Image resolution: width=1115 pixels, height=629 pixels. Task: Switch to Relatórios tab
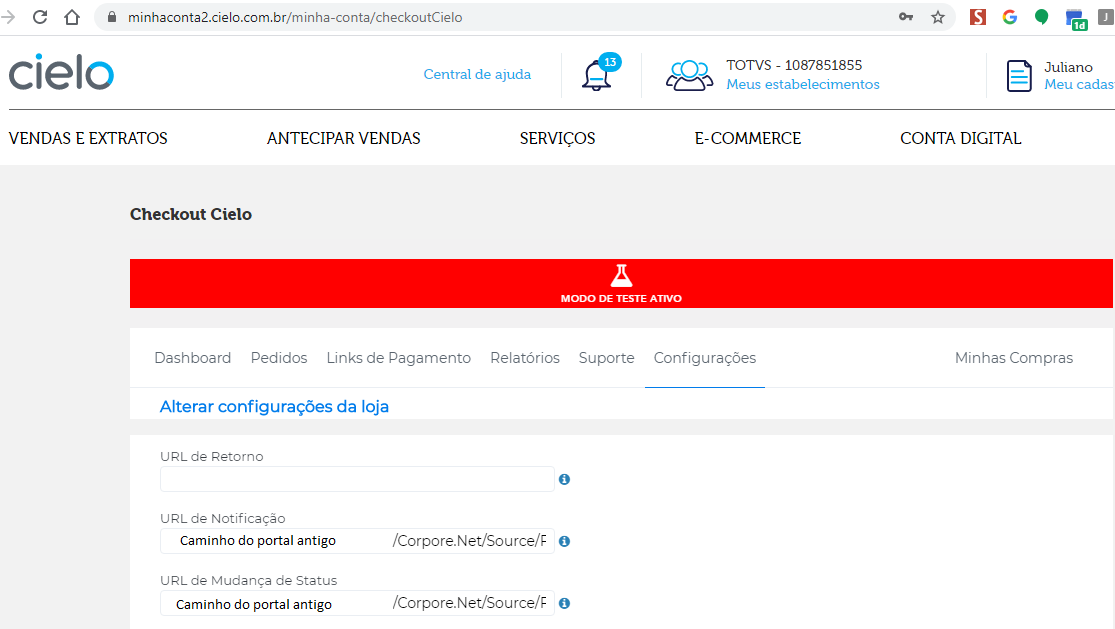pos(525,357)
